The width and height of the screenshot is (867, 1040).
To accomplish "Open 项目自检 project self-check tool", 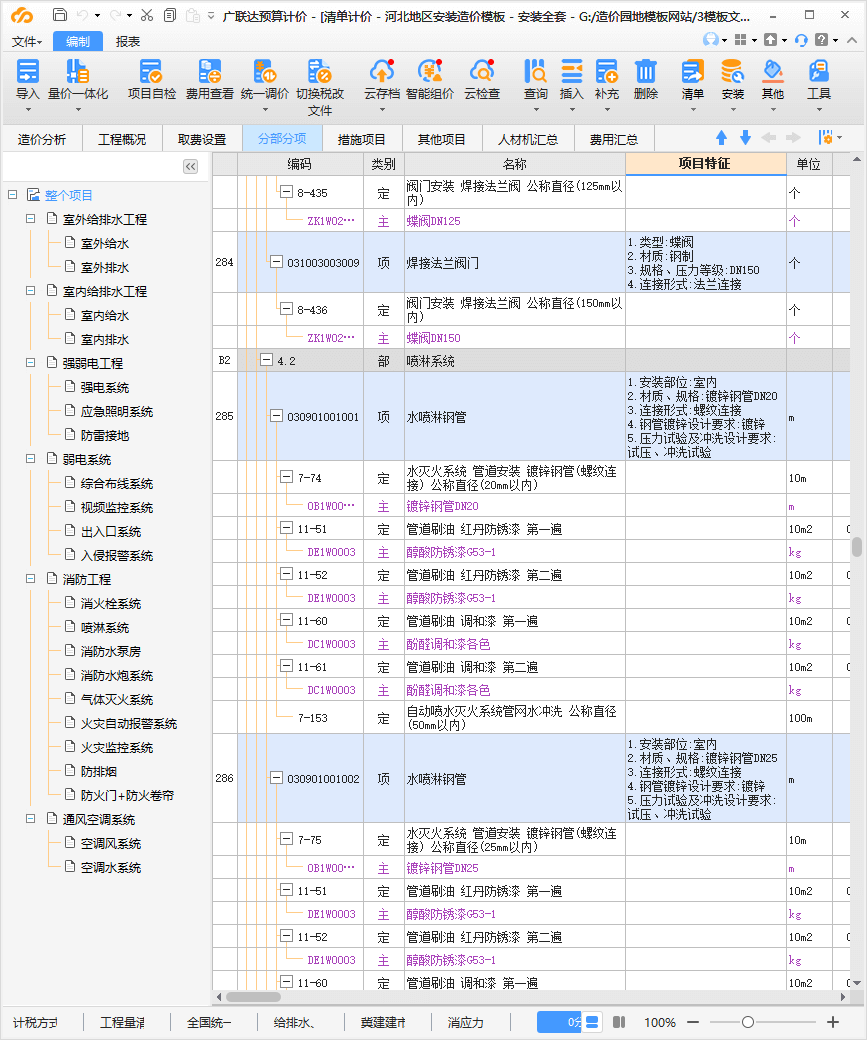I will [151, 72].
